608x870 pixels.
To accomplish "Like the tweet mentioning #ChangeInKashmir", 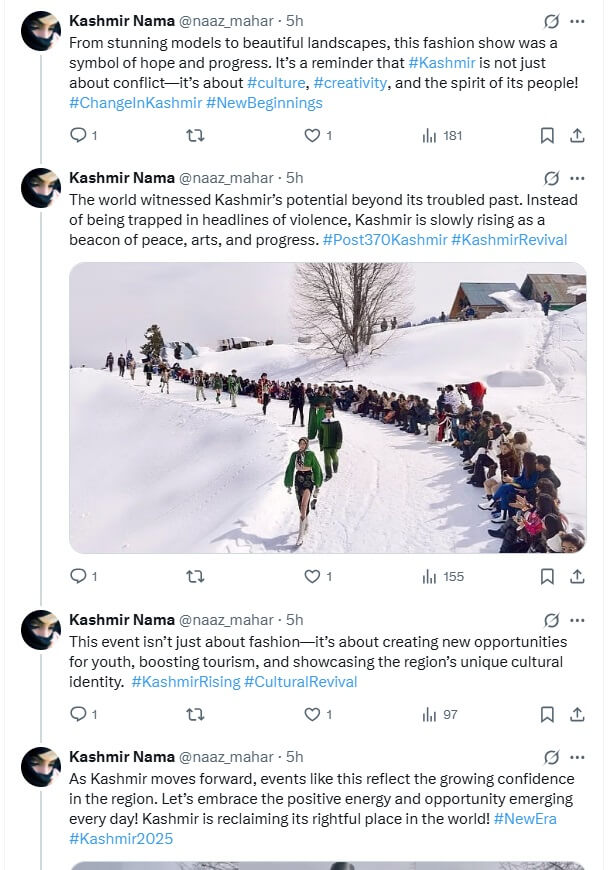I will point(312,135).
